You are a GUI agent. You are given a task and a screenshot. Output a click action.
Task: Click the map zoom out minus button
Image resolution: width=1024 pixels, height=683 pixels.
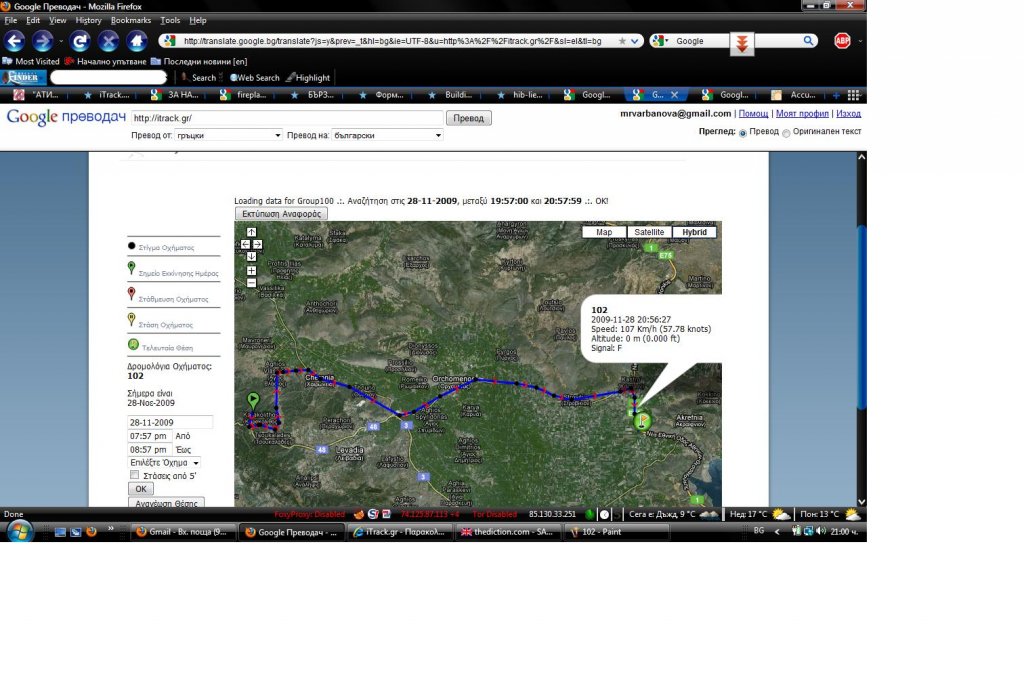[x=251, y=282]
